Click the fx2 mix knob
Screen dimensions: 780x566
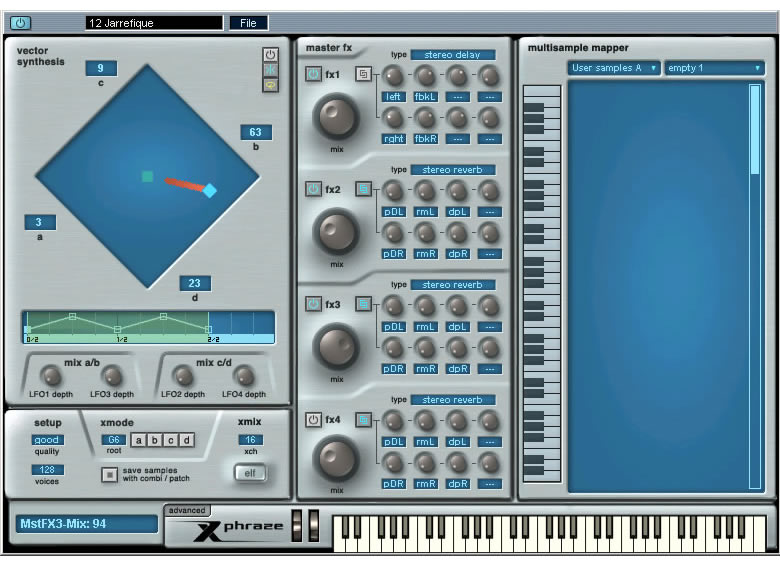coord(336,232)
